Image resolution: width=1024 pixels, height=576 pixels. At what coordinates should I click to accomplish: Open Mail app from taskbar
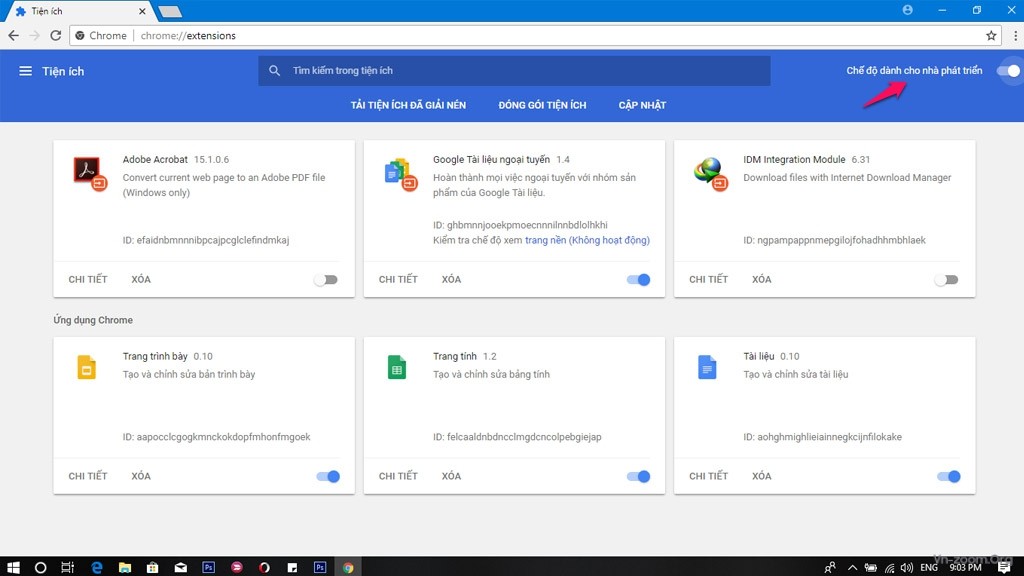tap(180, 568)
